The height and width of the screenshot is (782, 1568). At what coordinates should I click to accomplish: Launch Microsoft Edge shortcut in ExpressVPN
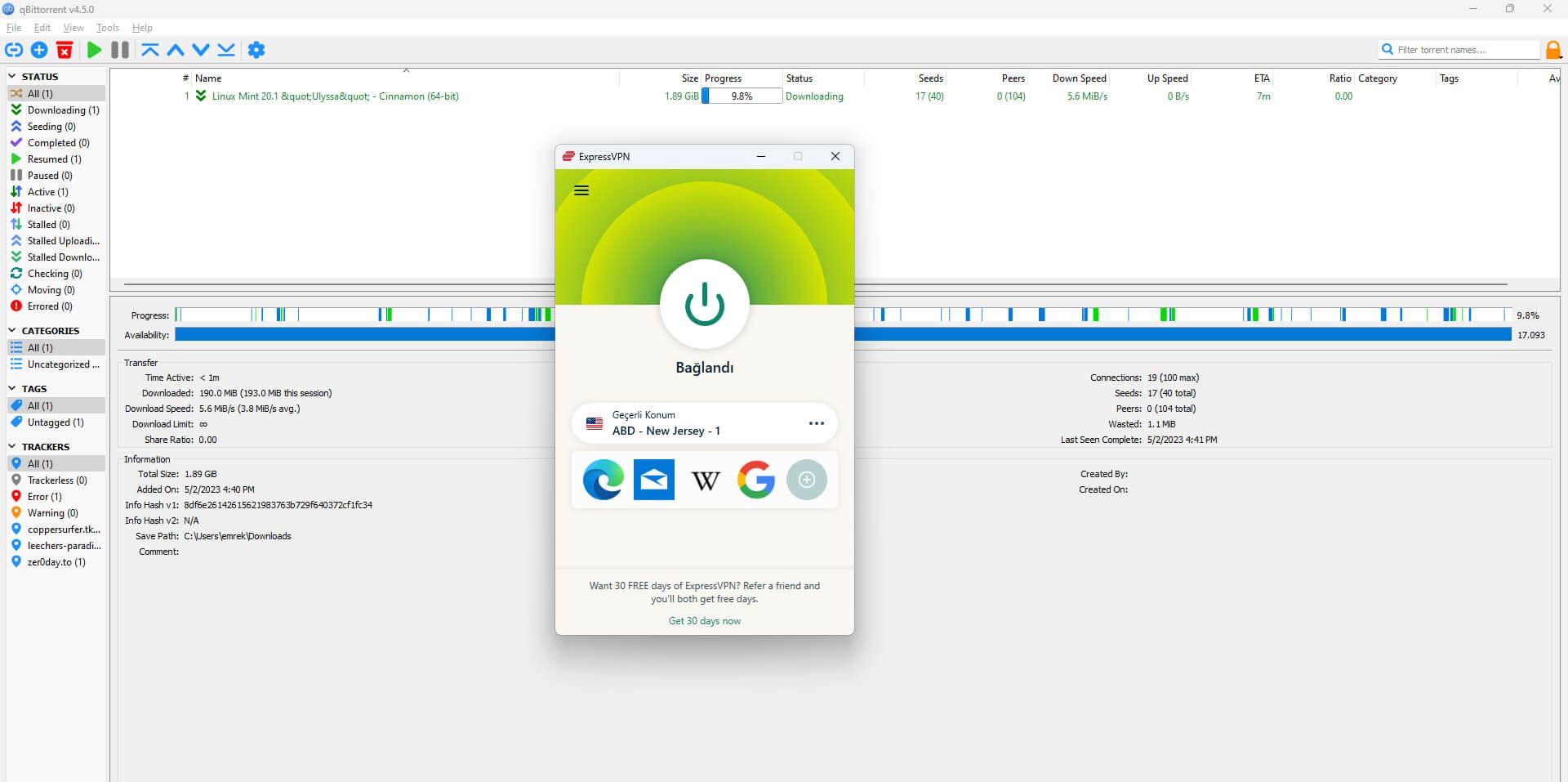coord(603,480)
